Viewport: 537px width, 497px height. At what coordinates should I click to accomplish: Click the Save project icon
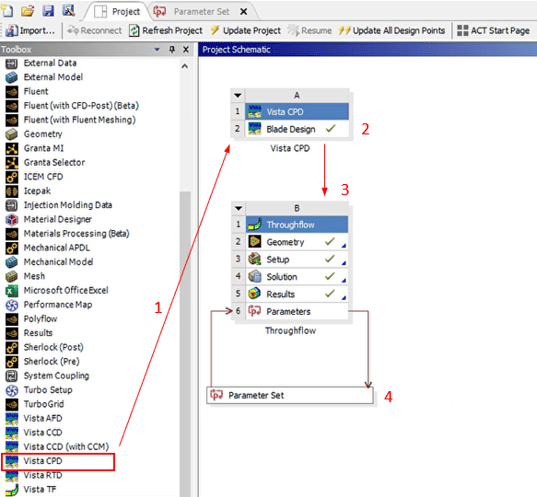click(x=48, y=11)
